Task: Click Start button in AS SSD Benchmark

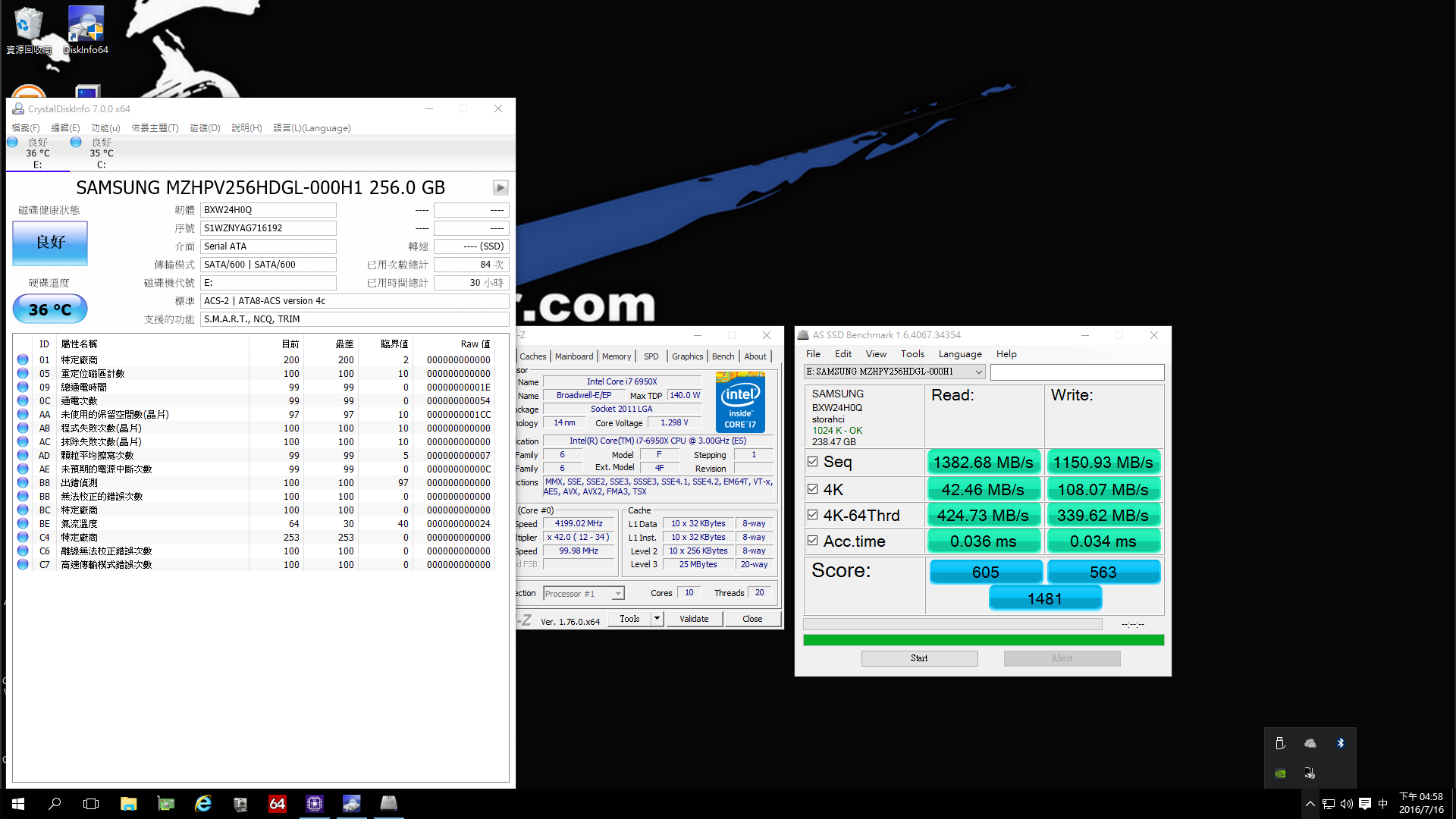Action: point(919,658)
